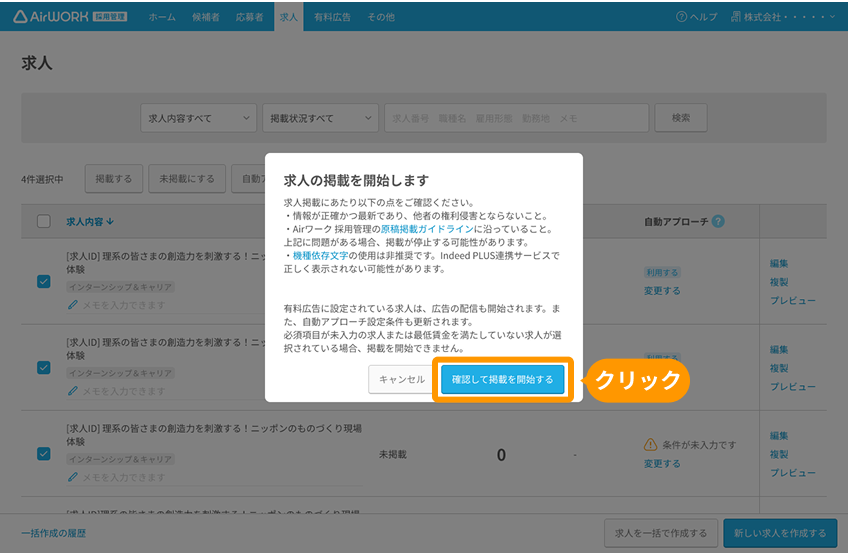The image size is (848, 553).
Task: Uncheck the second job listing checkbox
Action: pos(44,368)
